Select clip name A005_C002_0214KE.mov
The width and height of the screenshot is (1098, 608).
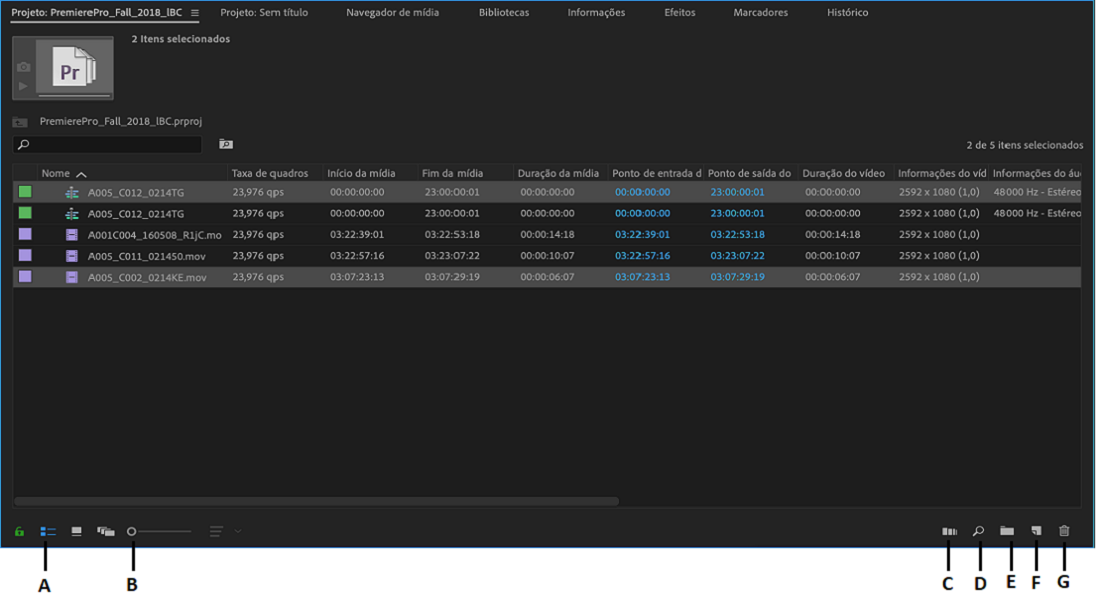[x=147, y=277]
